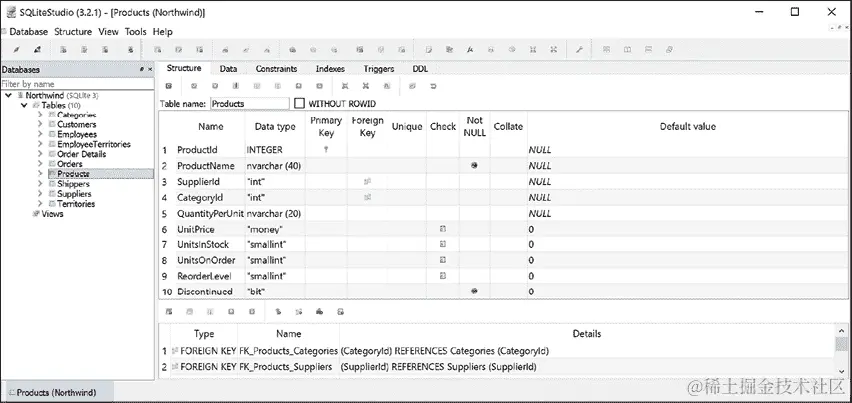Click the Default value column header
Screen dimensions: 852x403
(687, 127)
